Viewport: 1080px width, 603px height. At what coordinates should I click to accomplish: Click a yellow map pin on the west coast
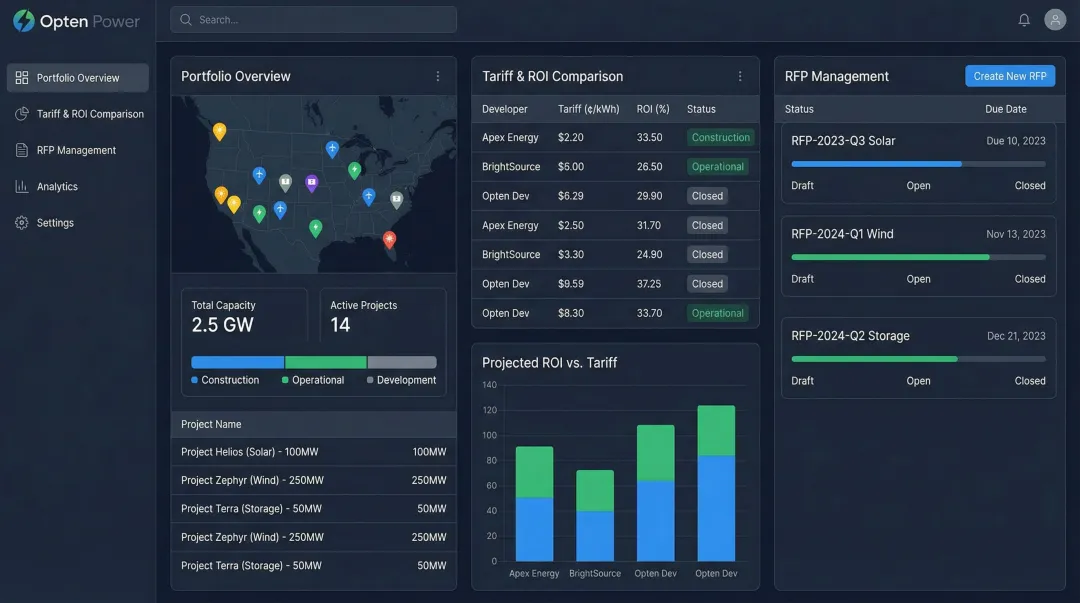[220, 130]
